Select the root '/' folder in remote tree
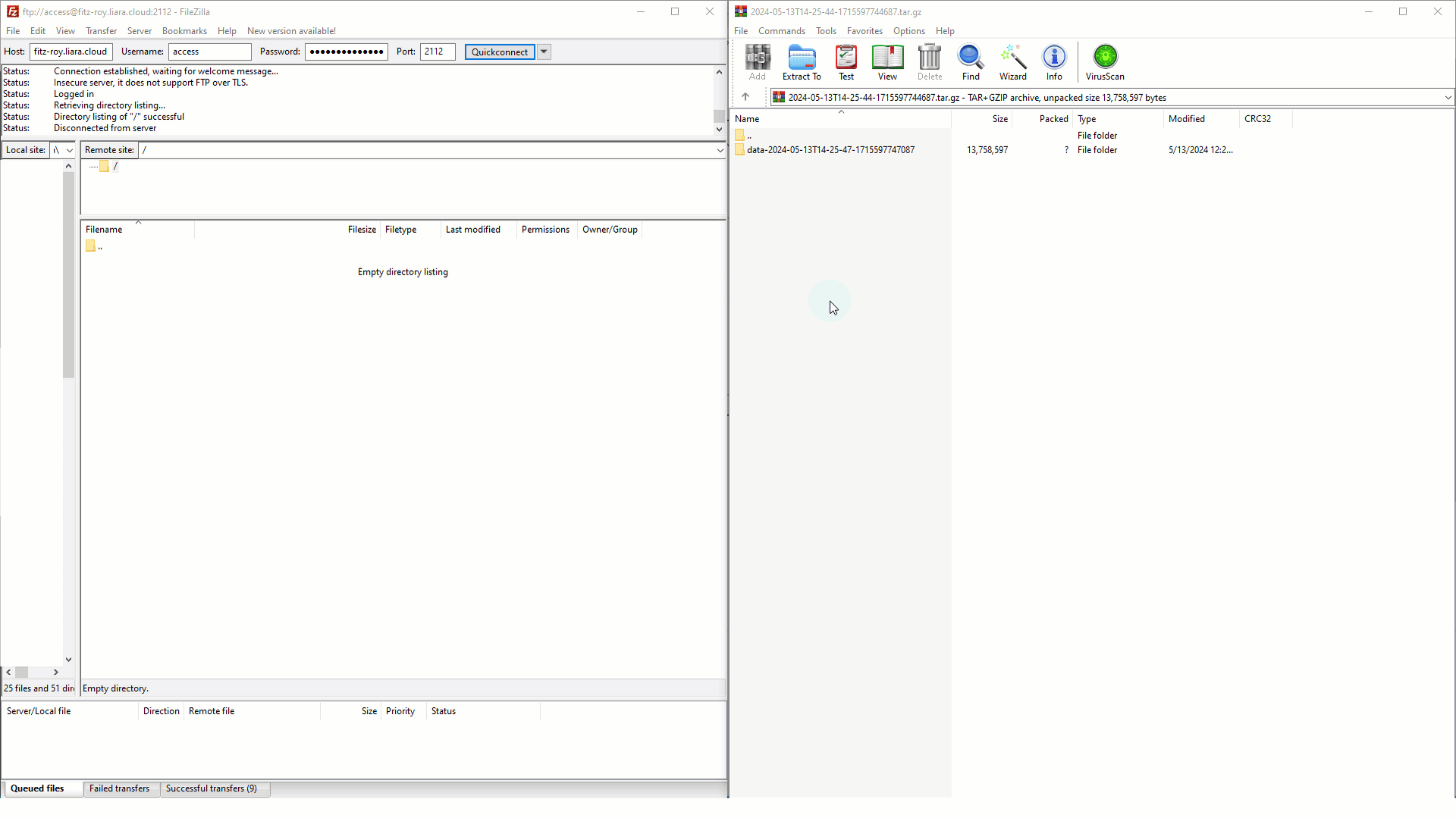Screen dimensions: 1456x818 click(x=109, y=167)
